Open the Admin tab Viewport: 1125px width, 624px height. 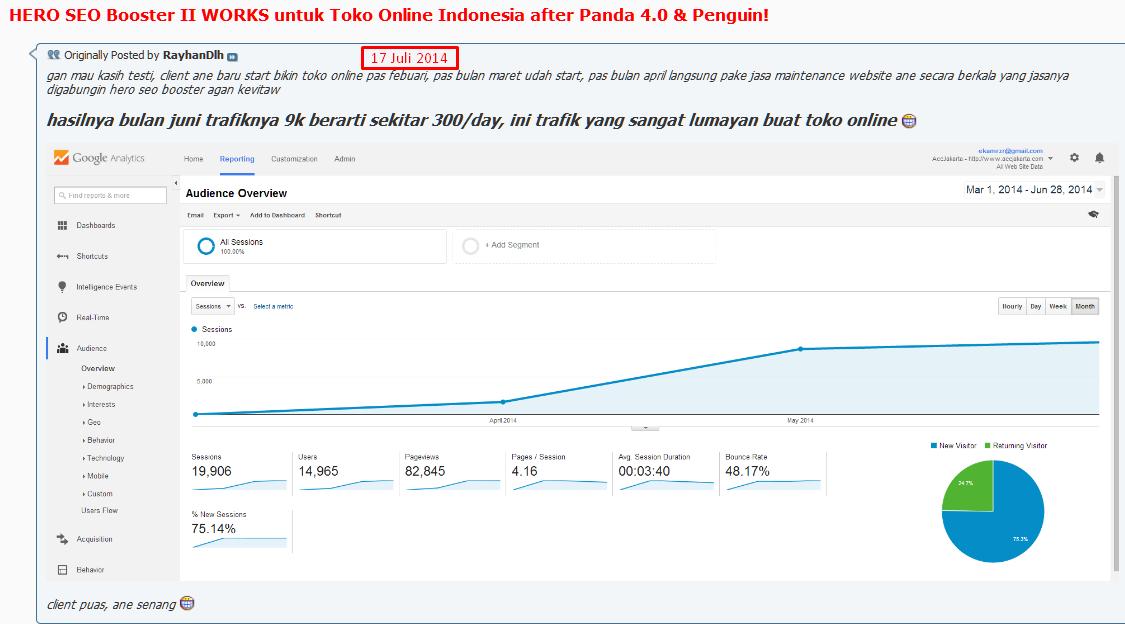344,159
